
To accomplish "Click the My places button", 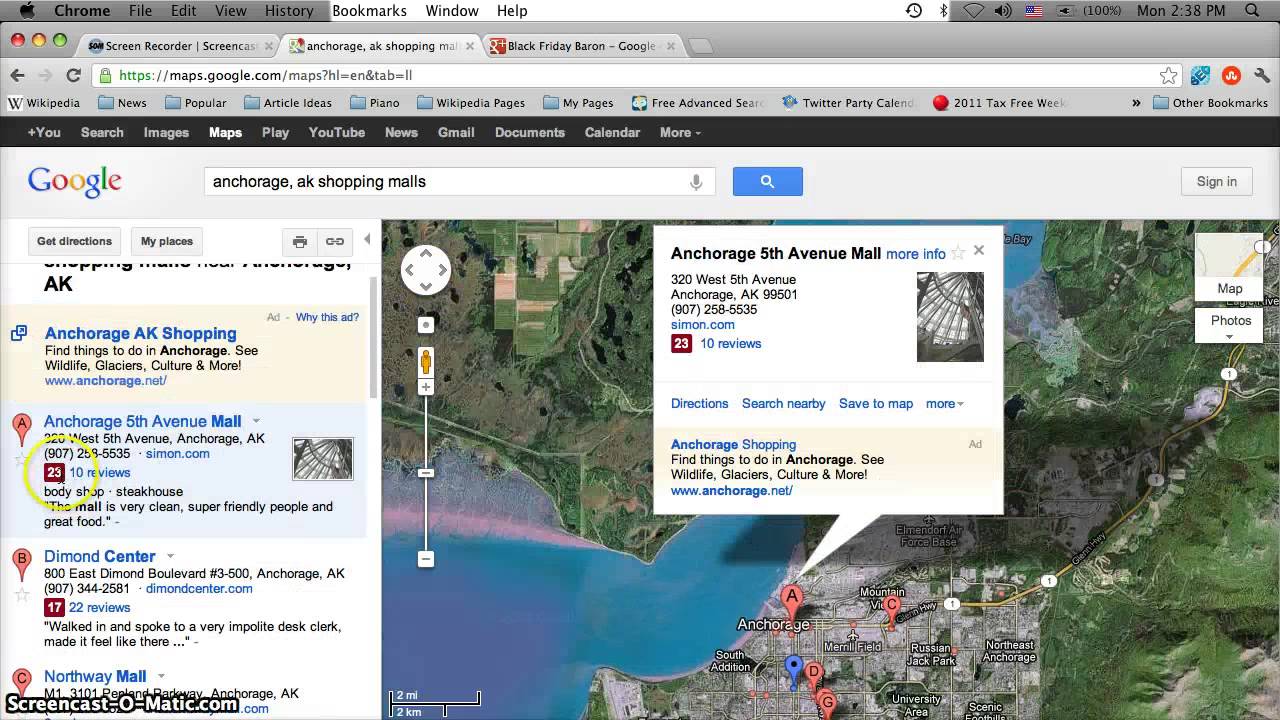I will 166,241.
